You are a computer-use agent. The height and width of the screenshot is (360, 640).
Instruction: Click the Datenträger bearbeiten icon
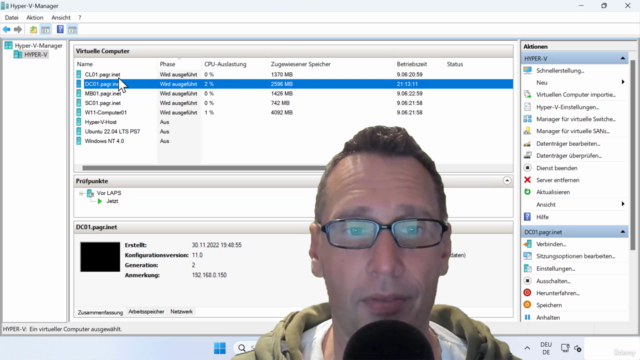527,144
